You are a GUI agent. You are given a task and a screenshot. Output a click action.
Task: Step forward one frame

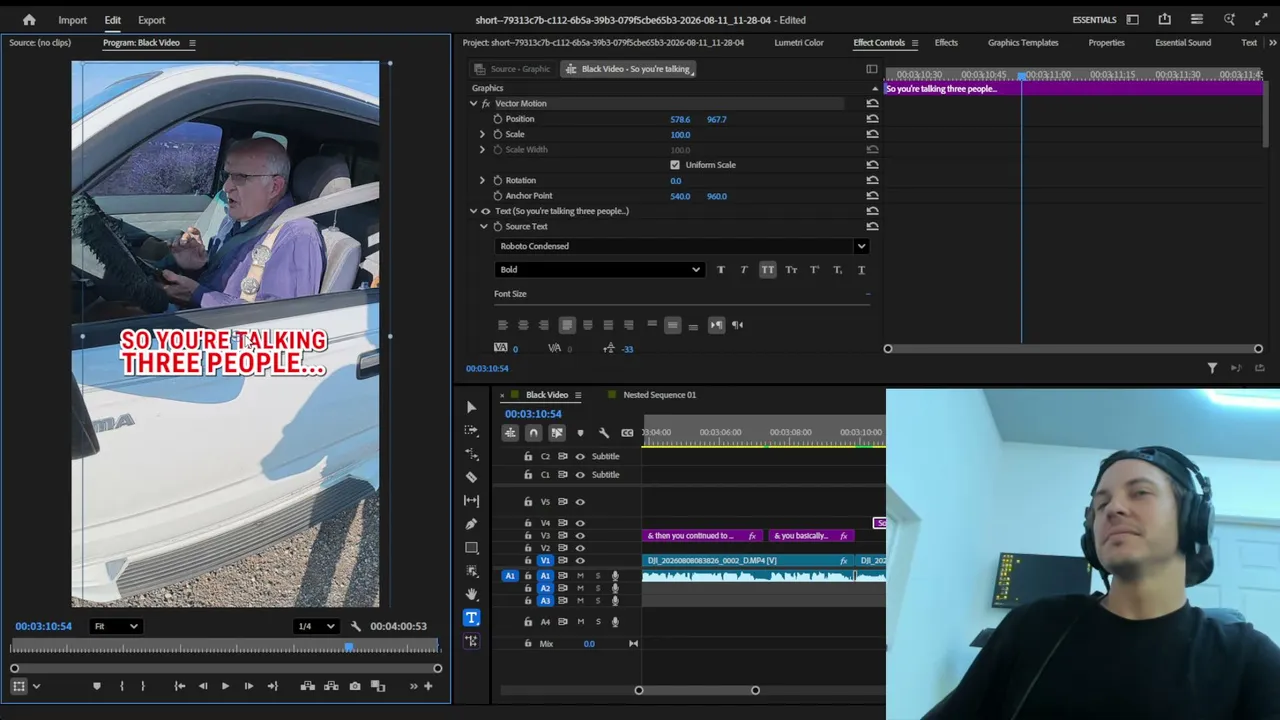[x=248, y=686]
